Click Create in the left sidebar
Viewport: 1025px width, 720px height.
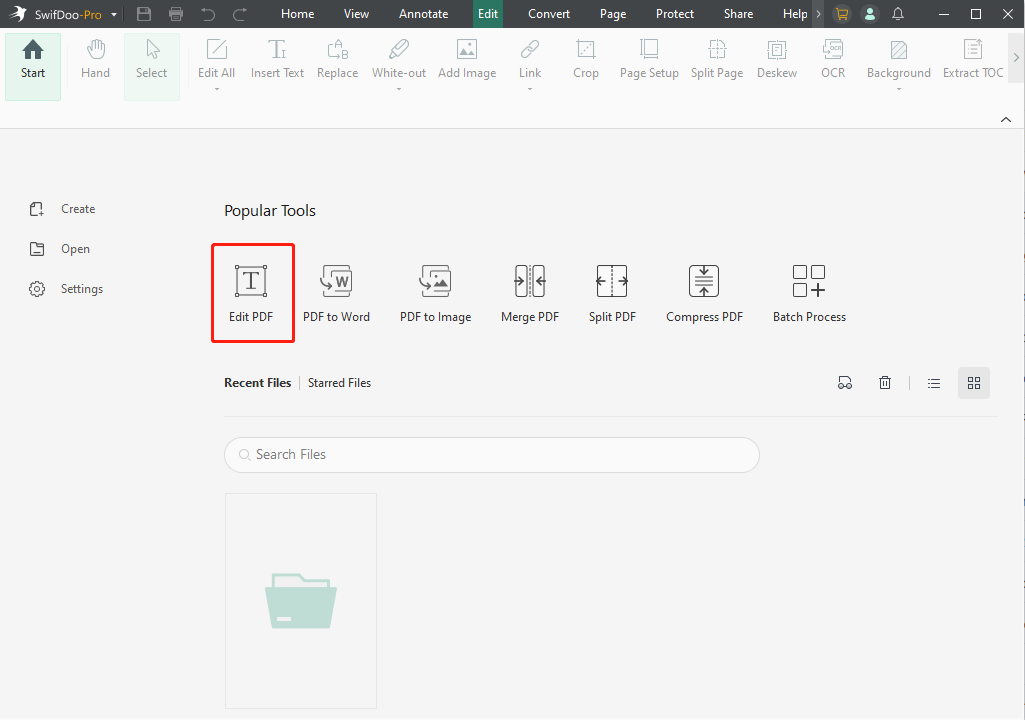[x=77, y=209]
